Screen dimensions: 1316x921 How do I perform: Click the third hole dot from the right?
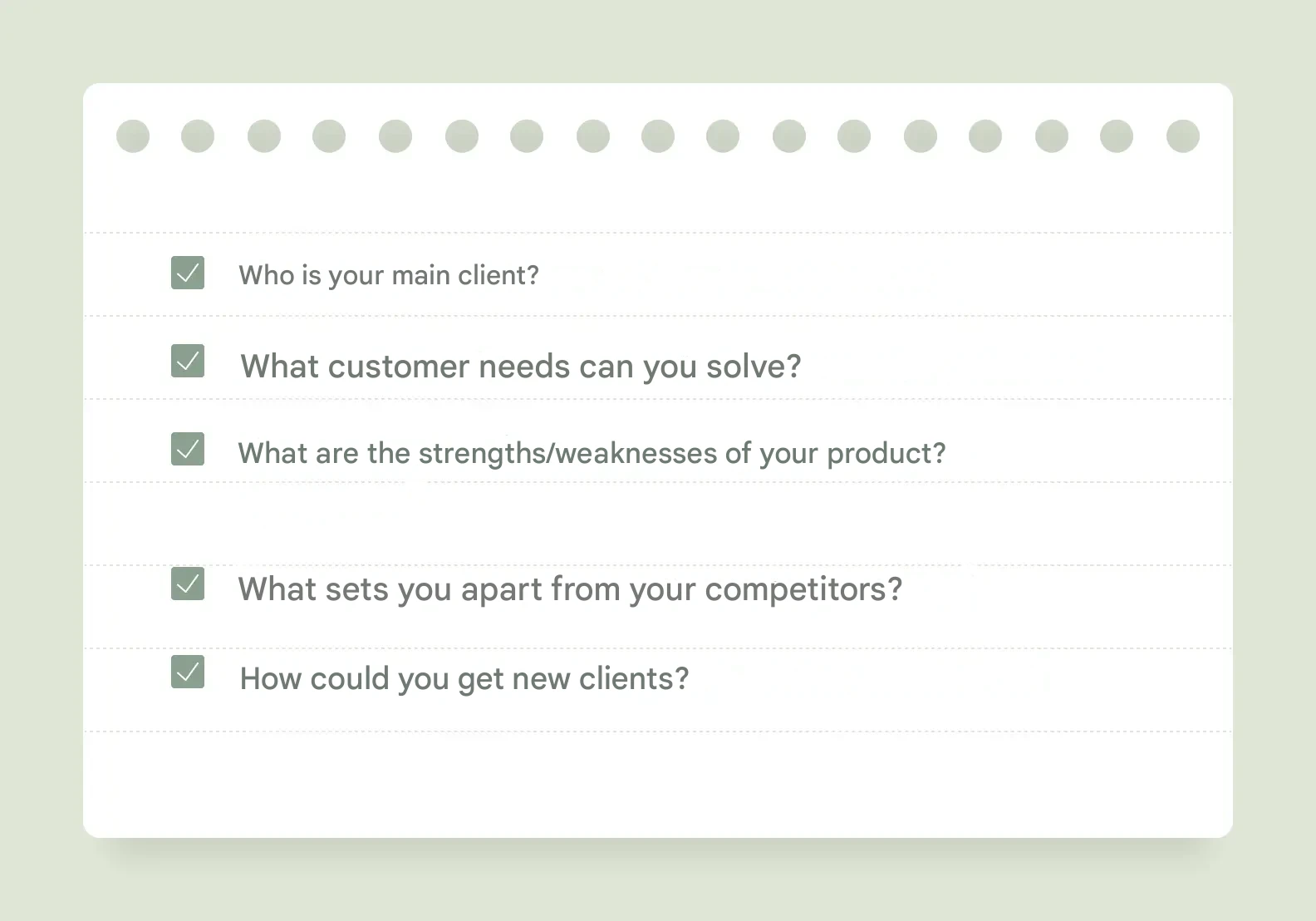coord(1052,136)
